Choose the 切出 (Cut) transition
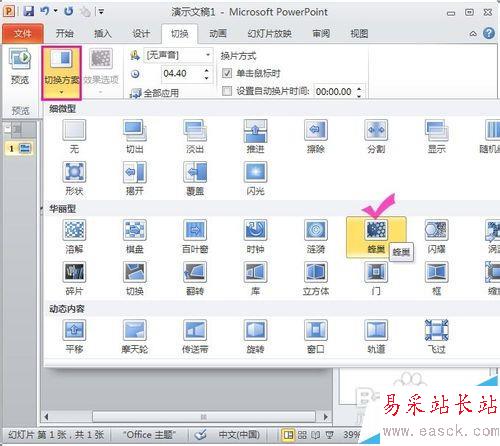Viewport: 500px width, 446px height. [x=135, y=137]
